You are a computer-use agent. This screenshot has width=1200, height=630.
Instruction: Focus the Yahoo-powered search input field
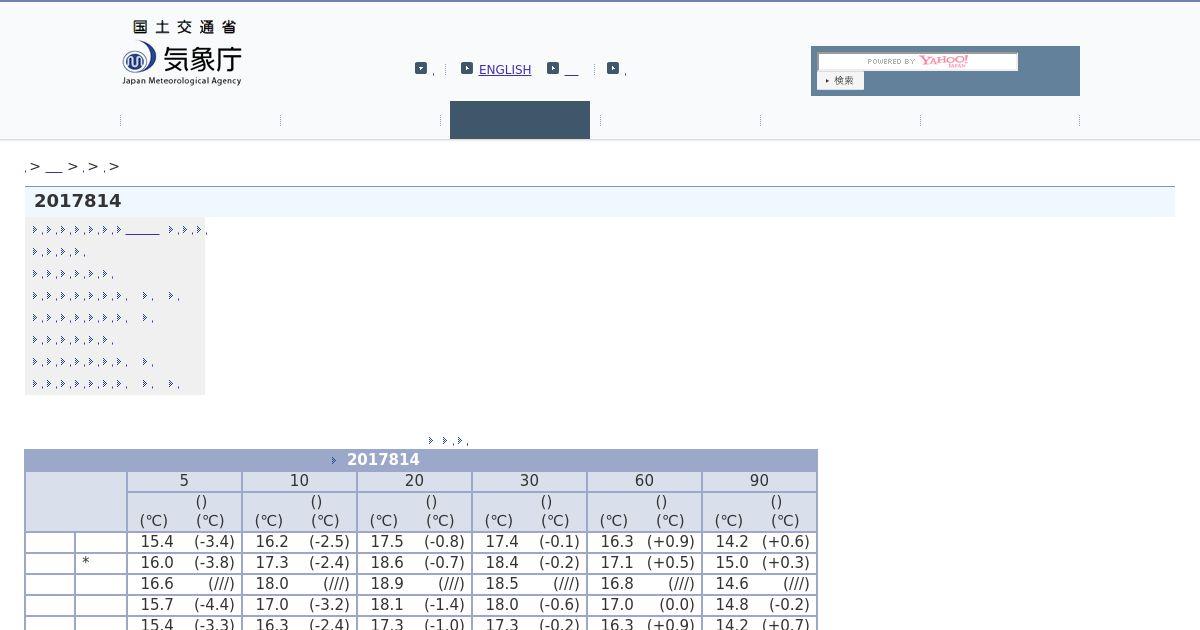pos(918,61)
